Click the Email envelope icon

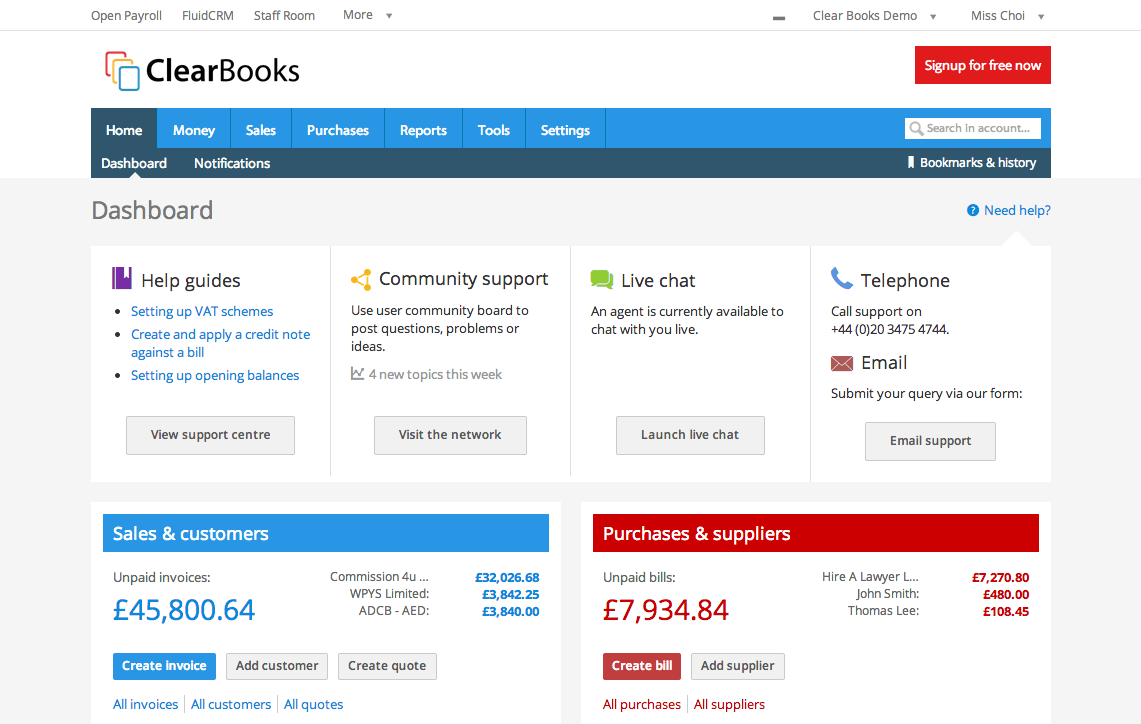tap(842, 363)
